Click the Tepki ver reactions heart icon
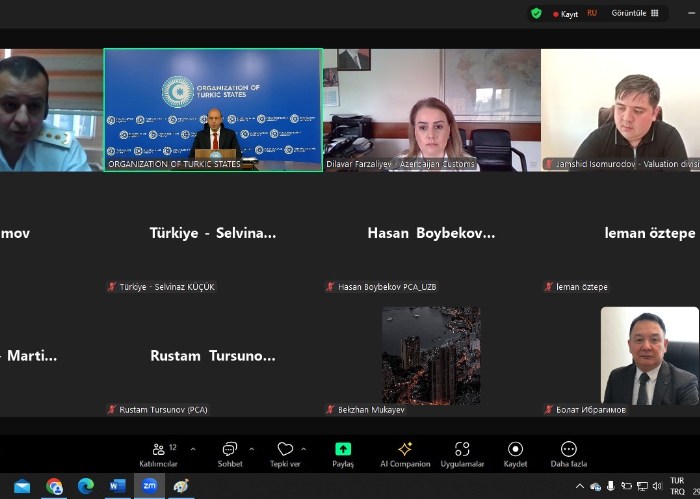Viewport: 700px width, 499px height. click(x=285, y=451)
